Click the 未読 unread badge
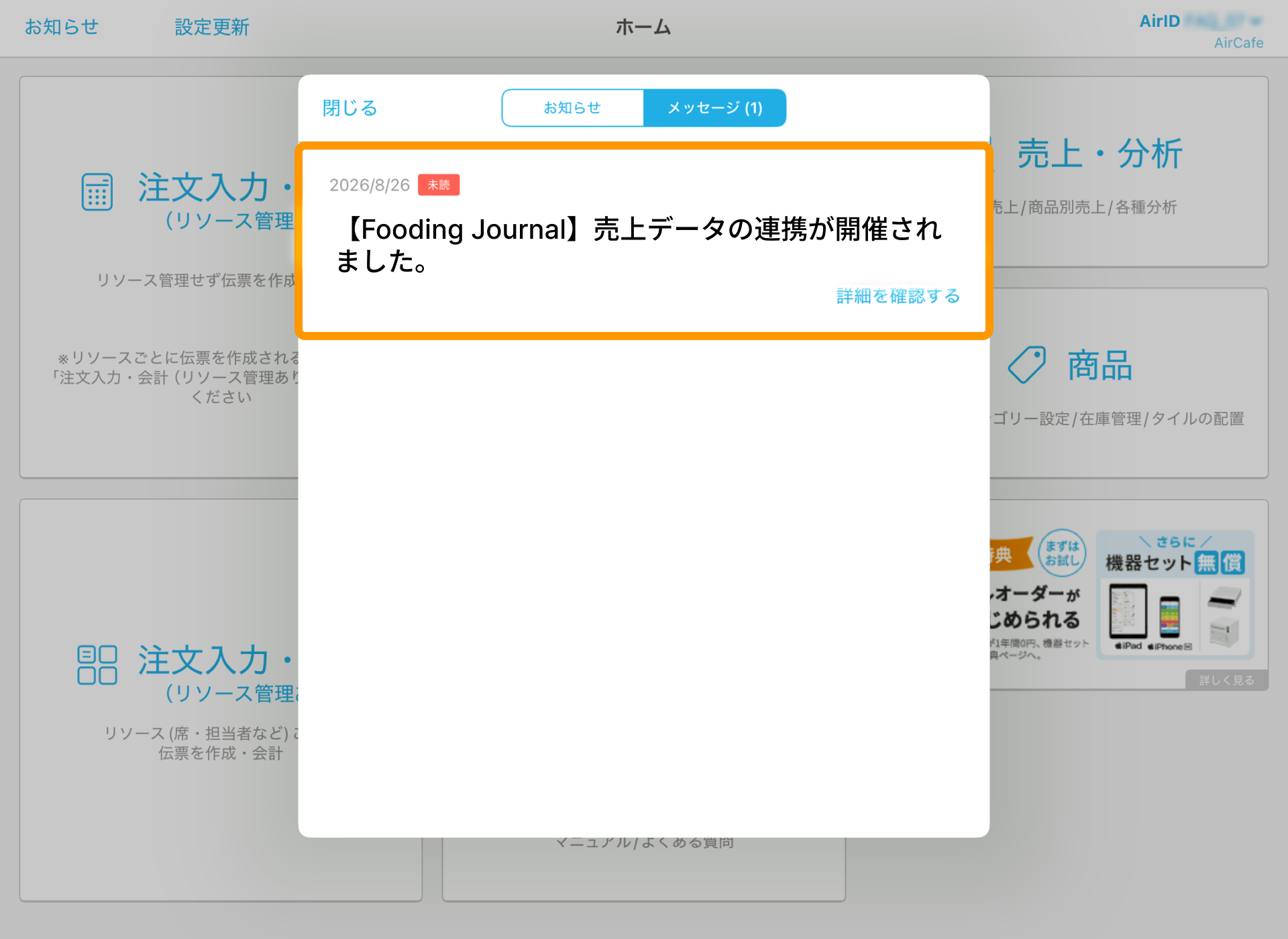Viewport: 1288px width, 939px height. pyautogui.click(x=439, y=184)
